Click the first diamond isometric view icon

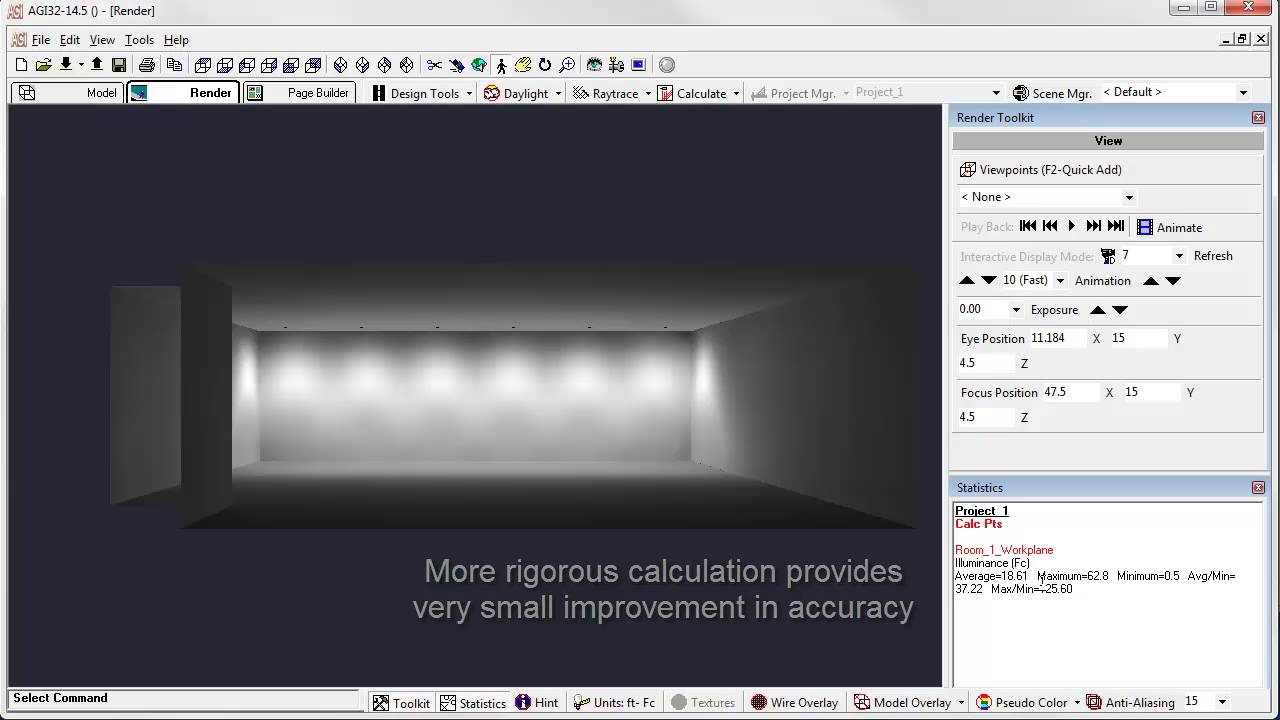[x=340, y=65]
